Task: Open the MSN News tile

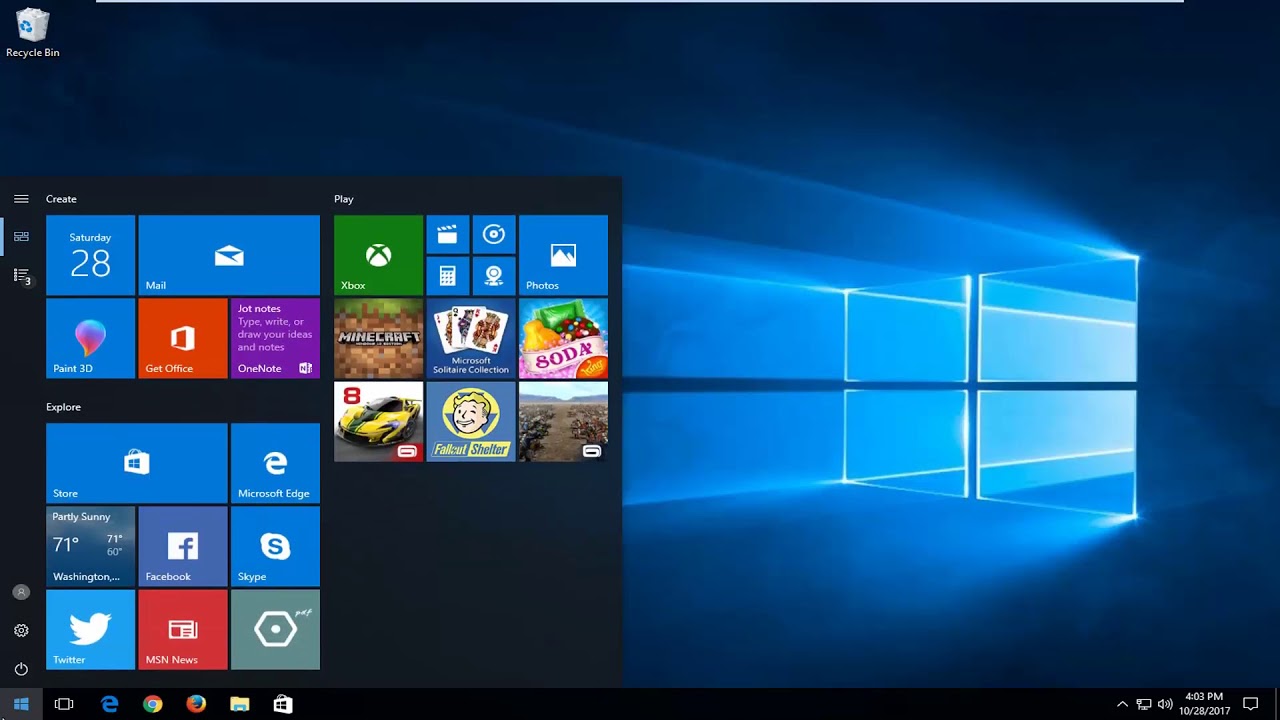Action: (x=183, y=629)
